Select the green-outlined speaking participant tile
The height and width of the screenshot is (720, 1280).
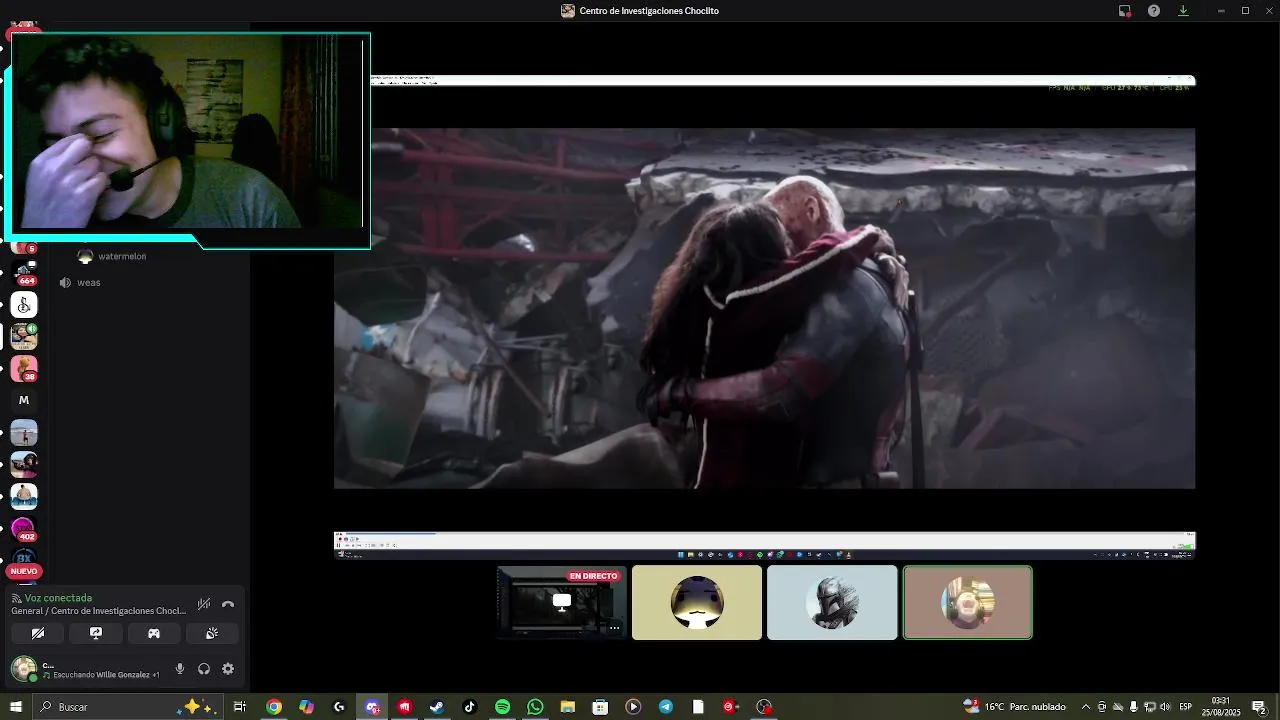pos(967,602)
